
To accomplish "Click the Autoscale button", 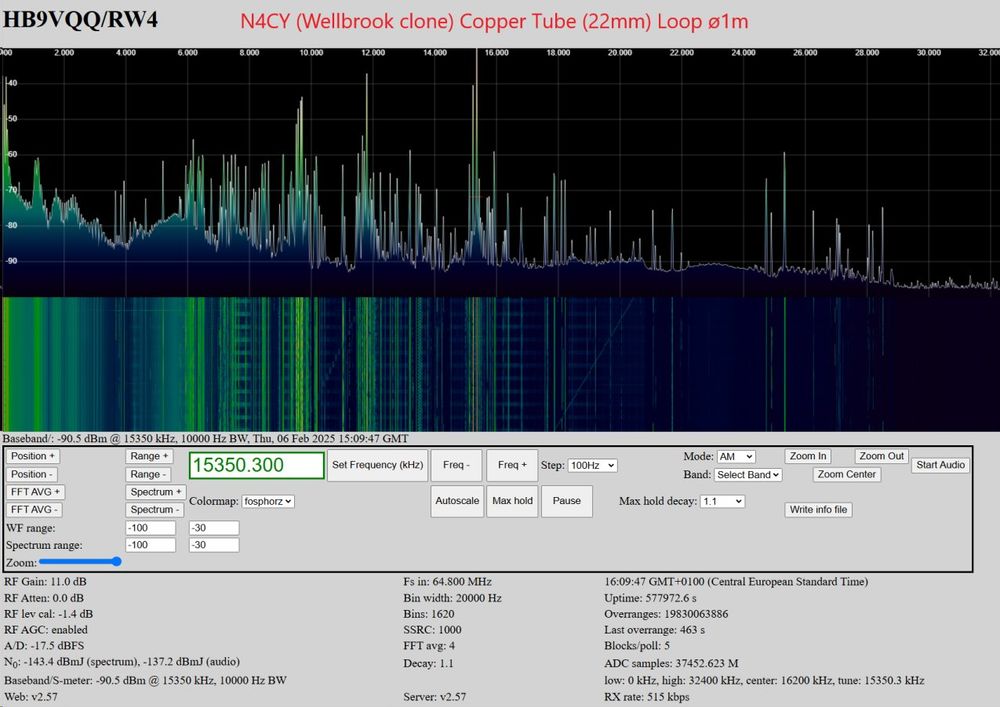I will (457, 500).
